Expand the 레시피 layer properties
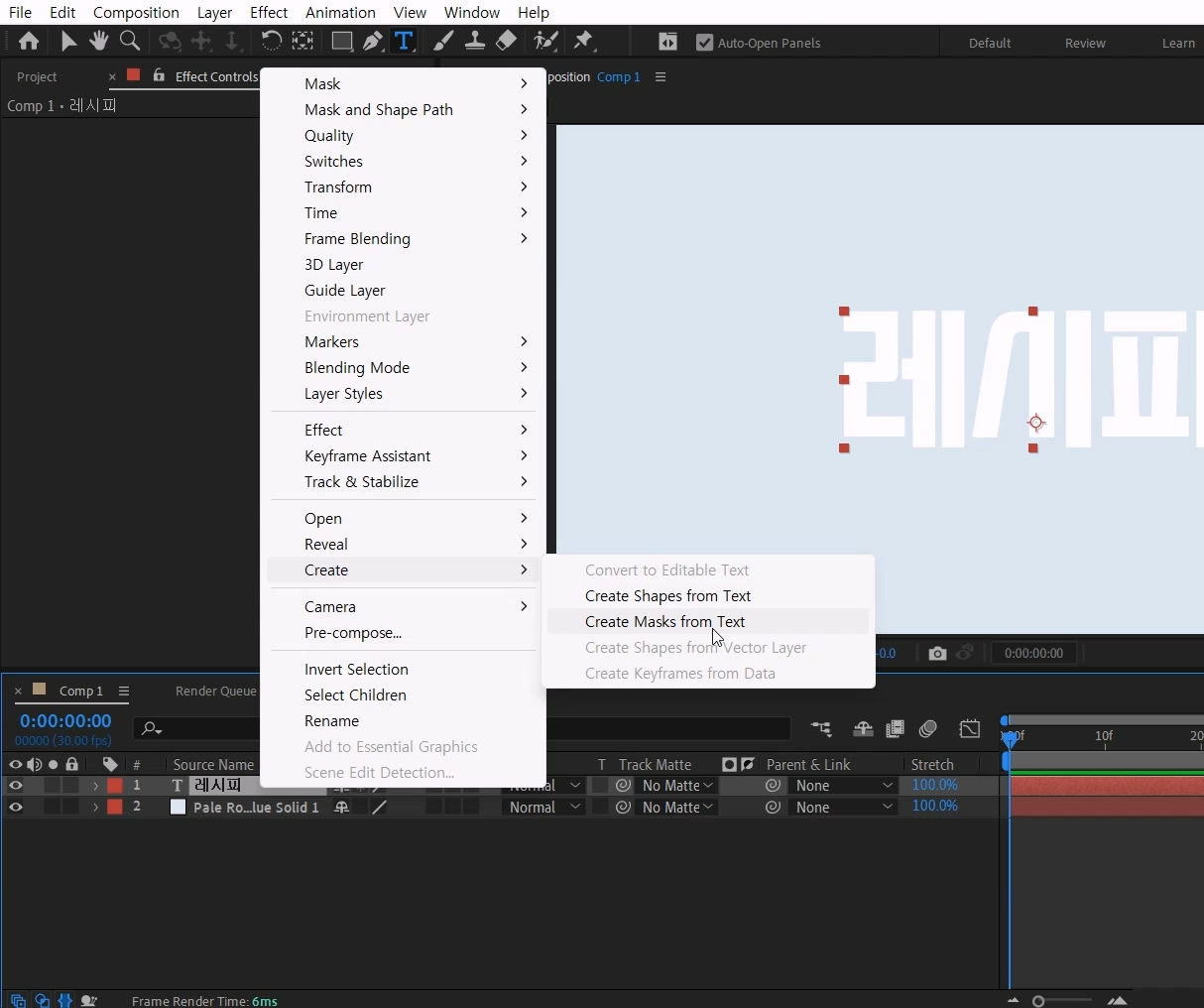 [x=96, y=786]
